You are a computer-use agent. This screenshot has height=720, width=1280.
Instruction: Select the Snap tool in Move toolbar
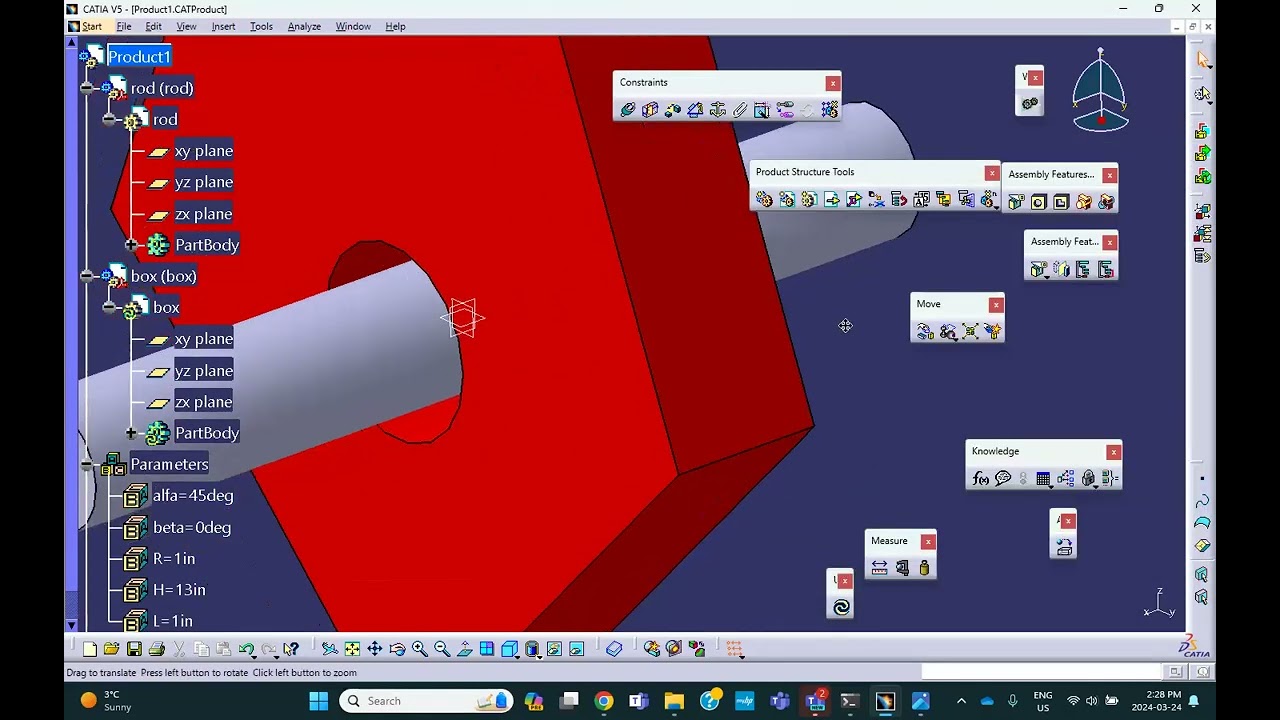point(948,332)
